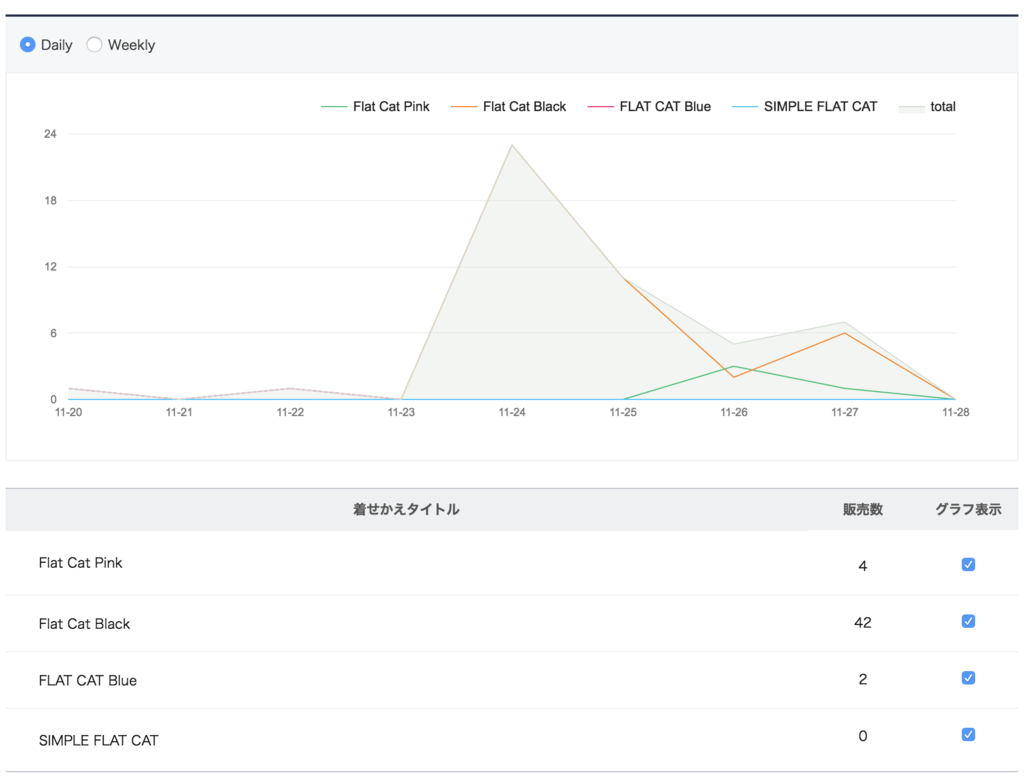Uncheck graph display for SIMPLE FLAT CAT
This screenshot has width=1024, height=780.
click(x=968, y=735)
